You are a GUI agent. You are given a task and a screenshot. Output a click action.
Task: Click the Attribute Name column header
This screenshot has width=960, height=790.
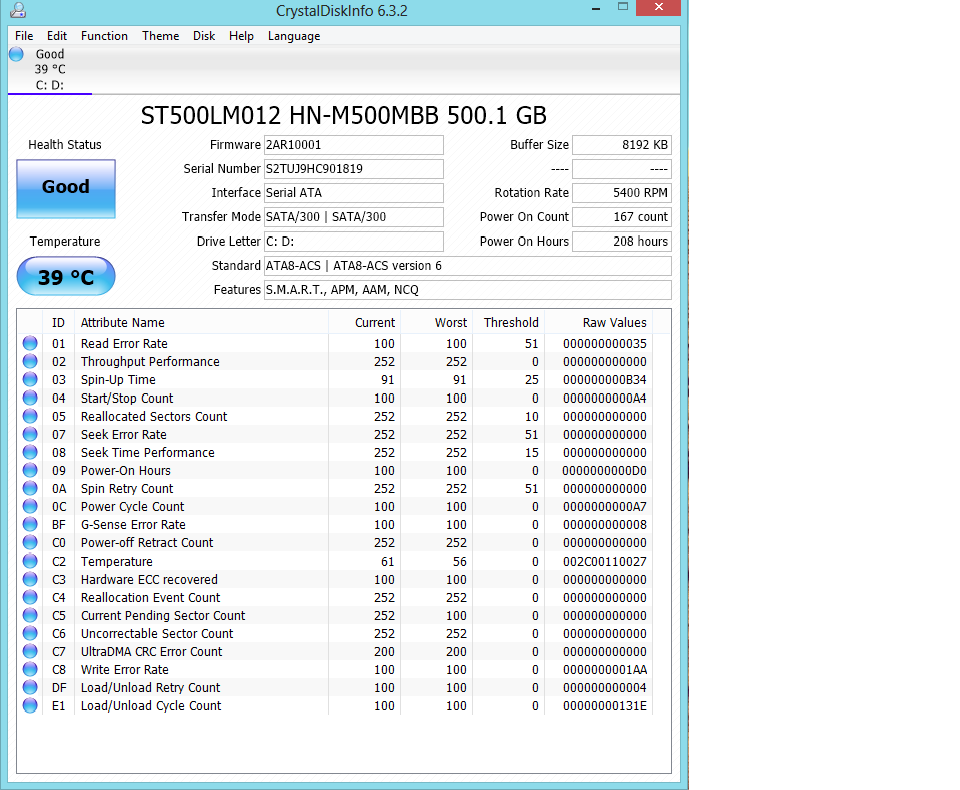click(x=201, y=323)
